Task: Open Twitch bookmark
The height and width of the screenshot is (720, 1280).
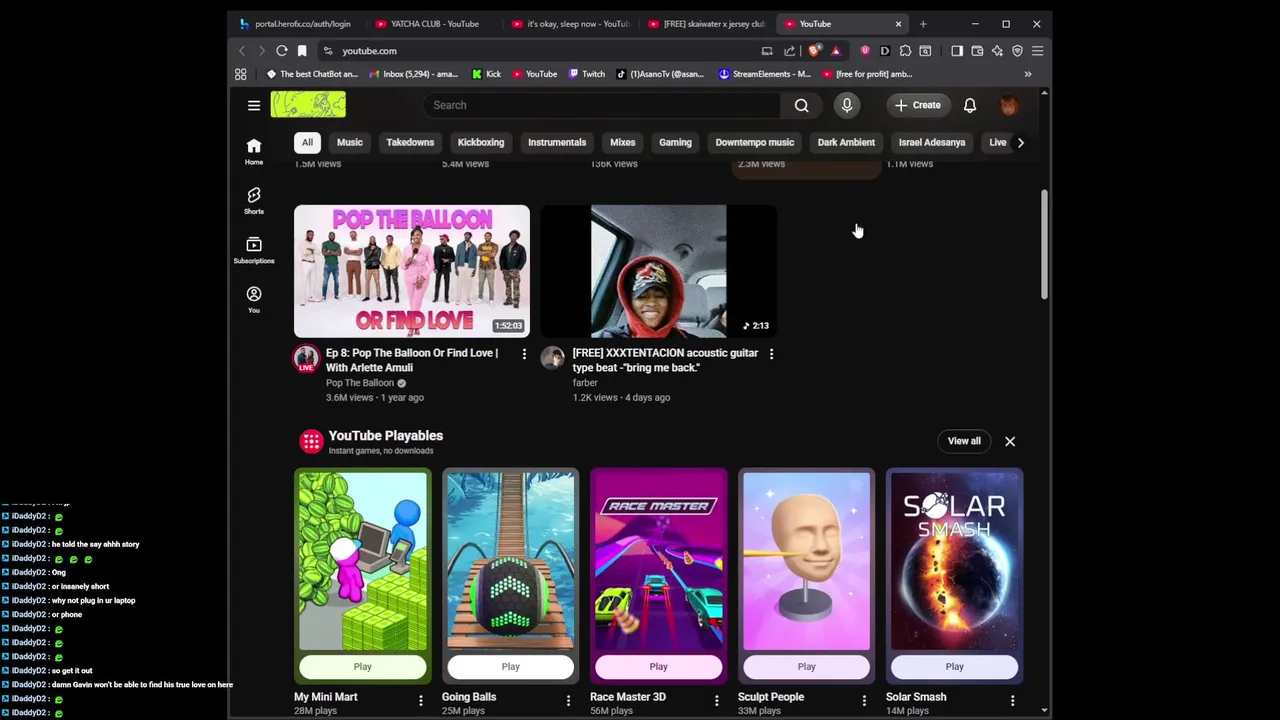Action: pos(586,74)
